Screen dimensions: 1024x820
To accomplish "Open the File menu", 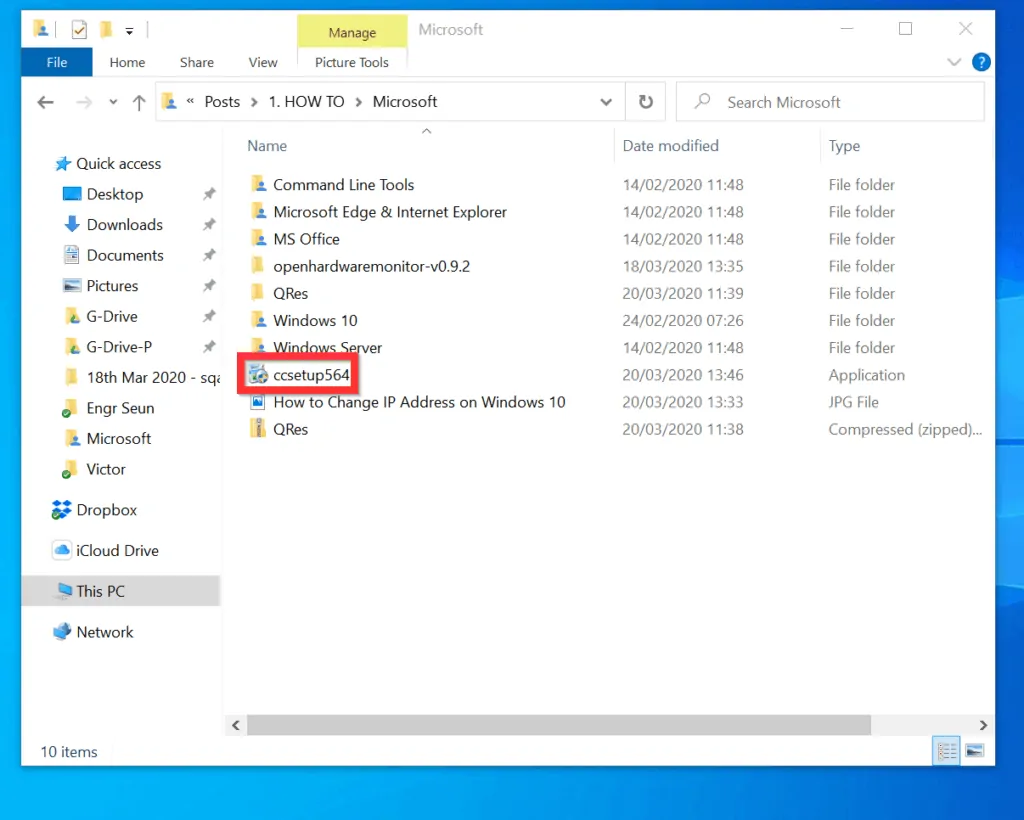I will (x=56, y=62).
